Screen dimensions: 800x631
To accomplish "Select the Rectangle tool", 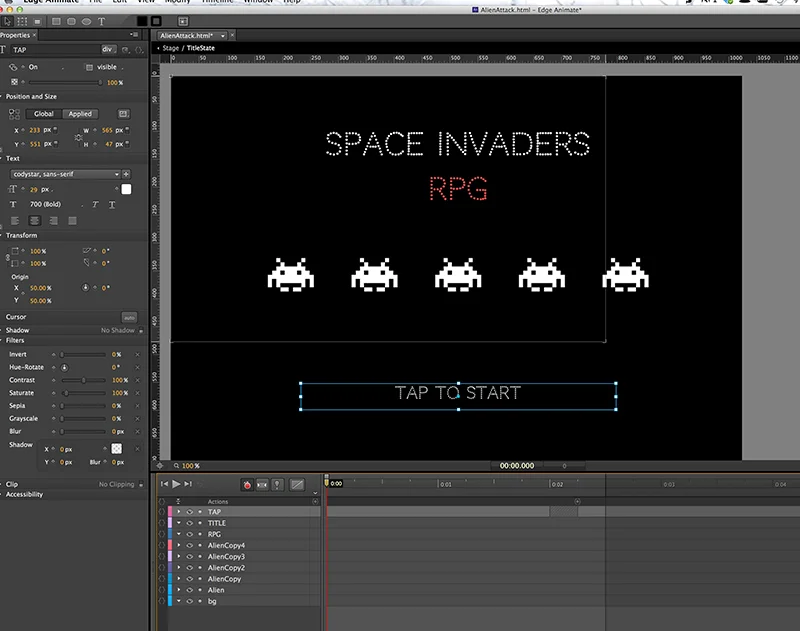I will 56,21.
